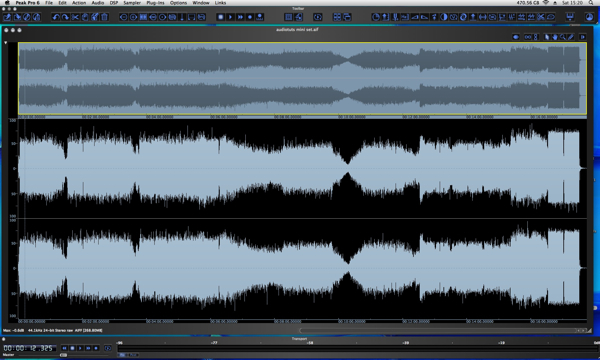Click Play button in Transport panel
Image resolution: width=600 pixels, height=360 pixels.
coord(80,348)
